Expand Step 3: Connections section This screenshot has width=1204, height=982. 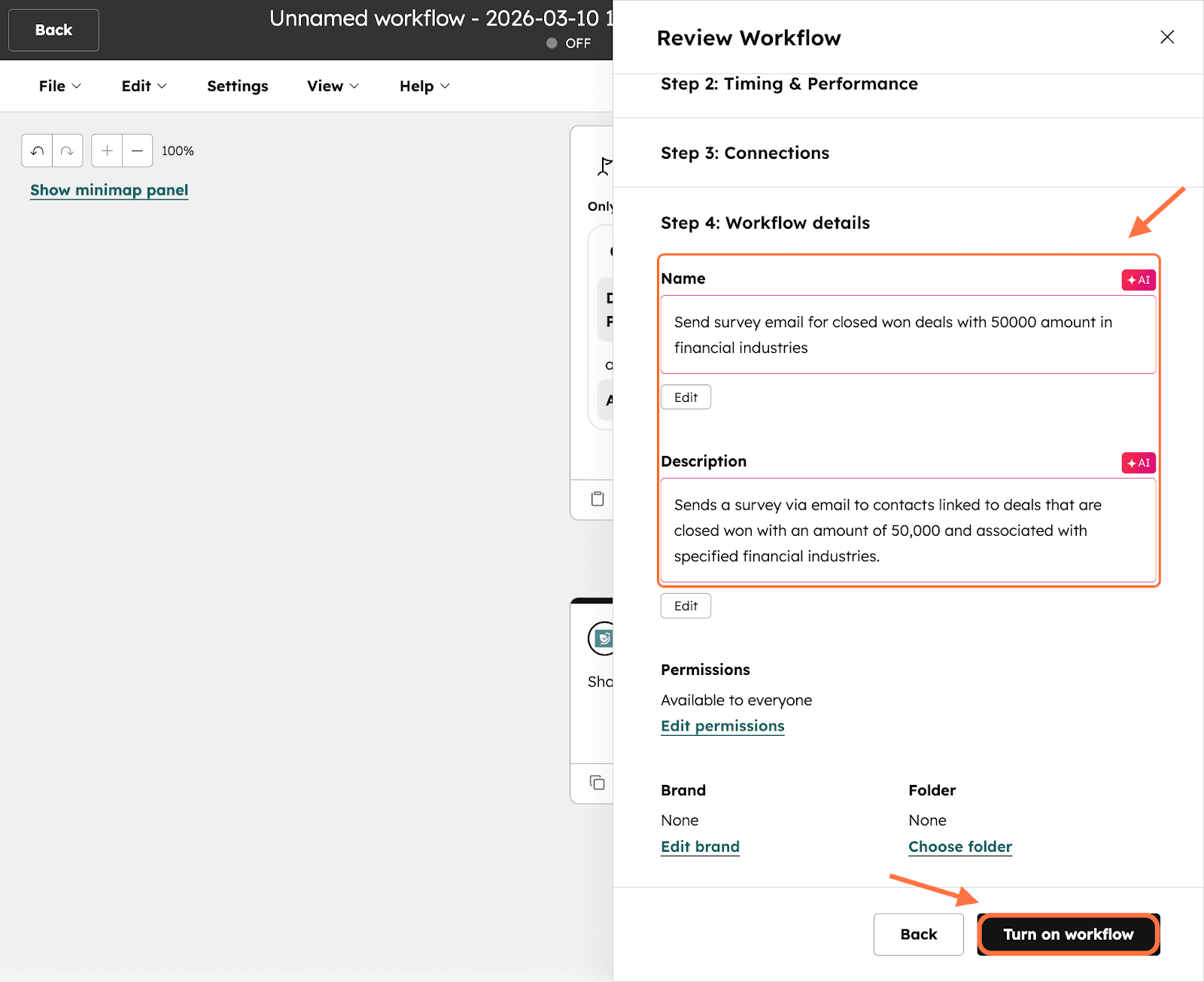tap(744, 153)
